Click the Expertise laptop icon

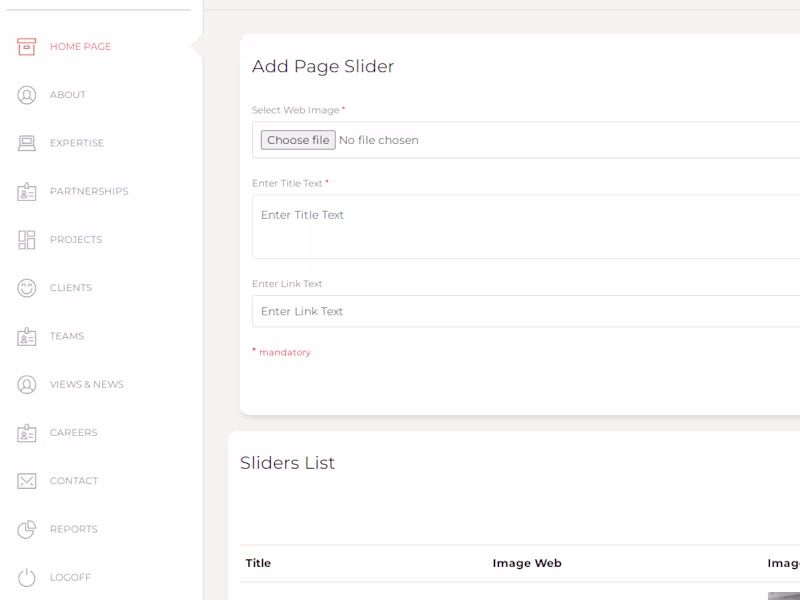pyautogui.click(x=27, y=143)
